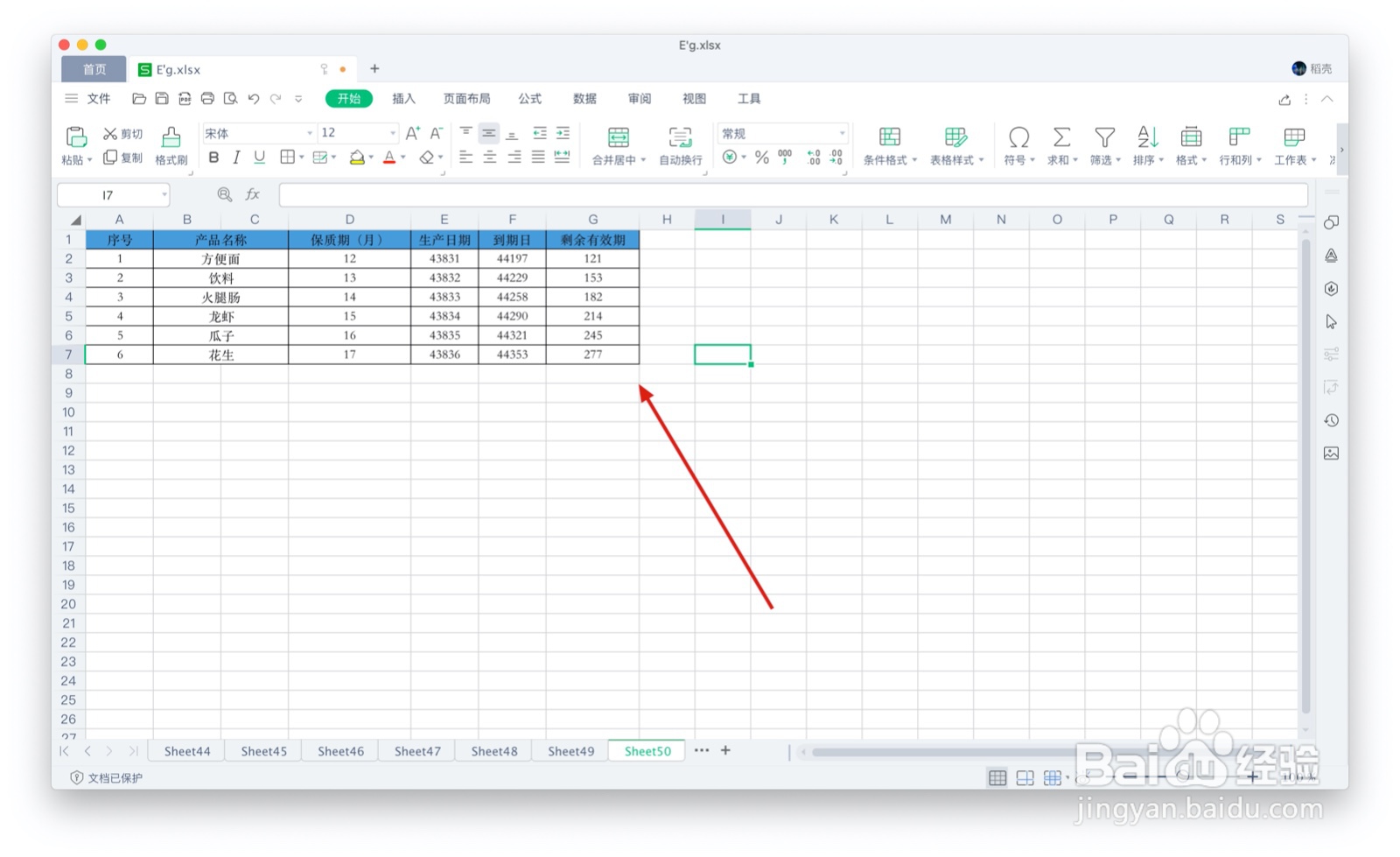The width and height of the screenshot is (1400, 857).
Task: Toggle bold formatting
Action: point(213,158)
